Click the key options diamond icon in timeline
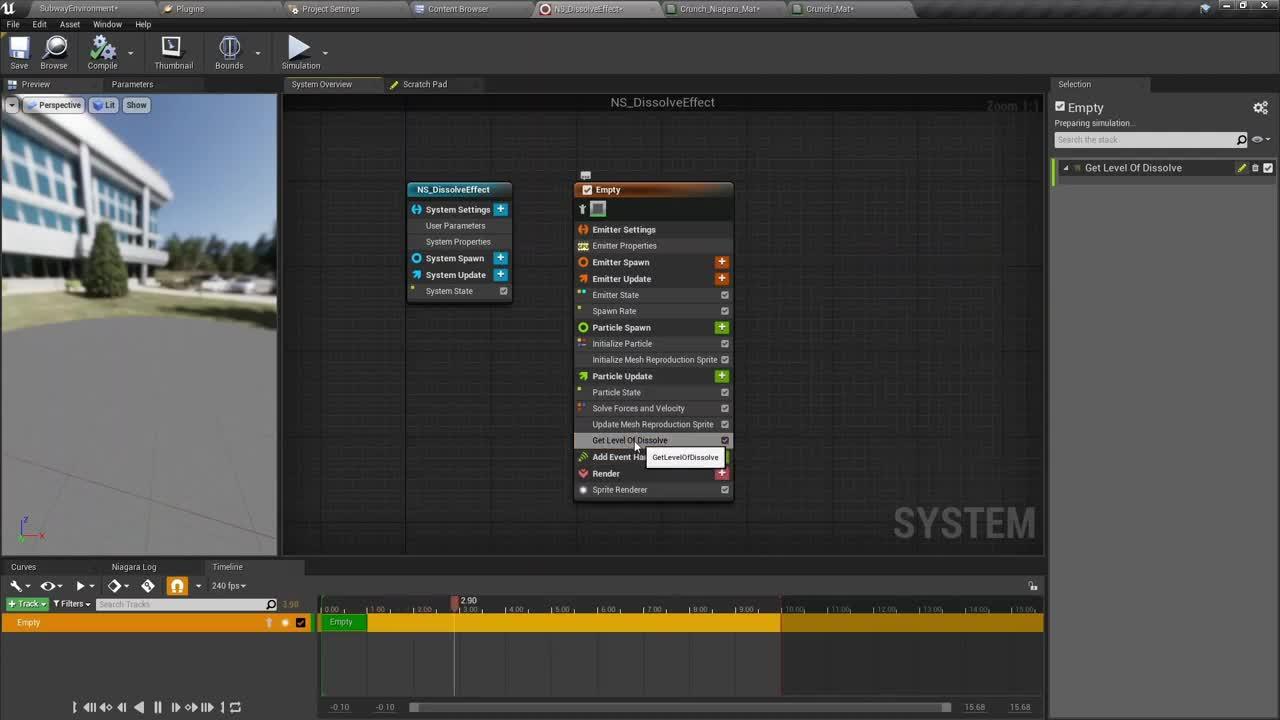The image size is (1280, 720). pyautogui.click(x=114, y=586)
